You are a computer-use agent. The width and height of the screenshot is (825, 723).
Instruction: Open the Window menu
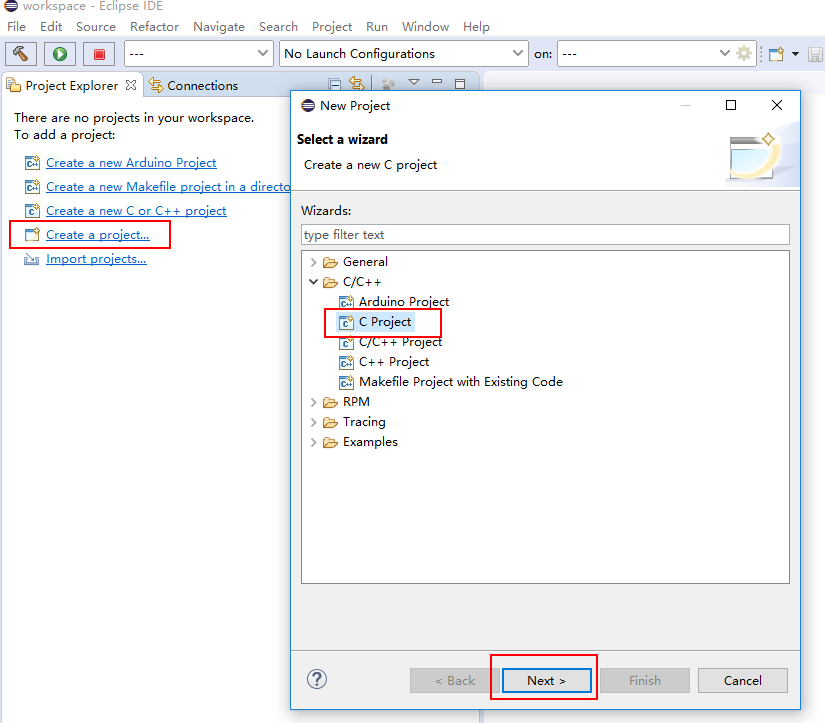coord(426,26)
